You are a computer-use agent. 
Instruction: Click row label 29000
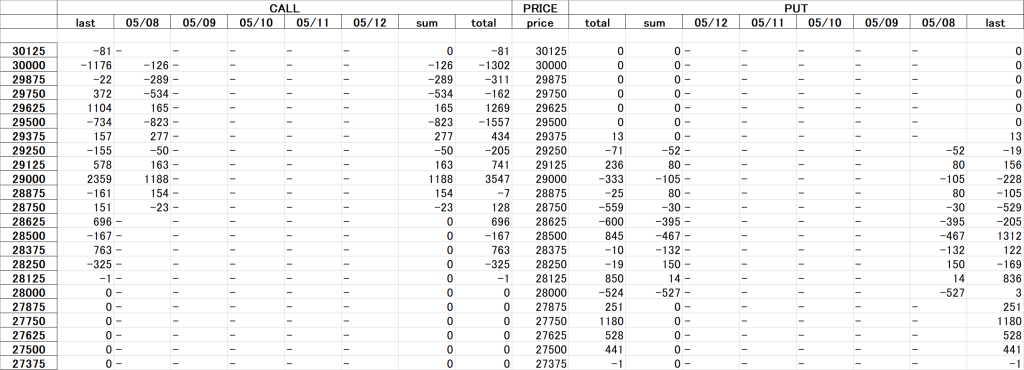tap(29, 179)
